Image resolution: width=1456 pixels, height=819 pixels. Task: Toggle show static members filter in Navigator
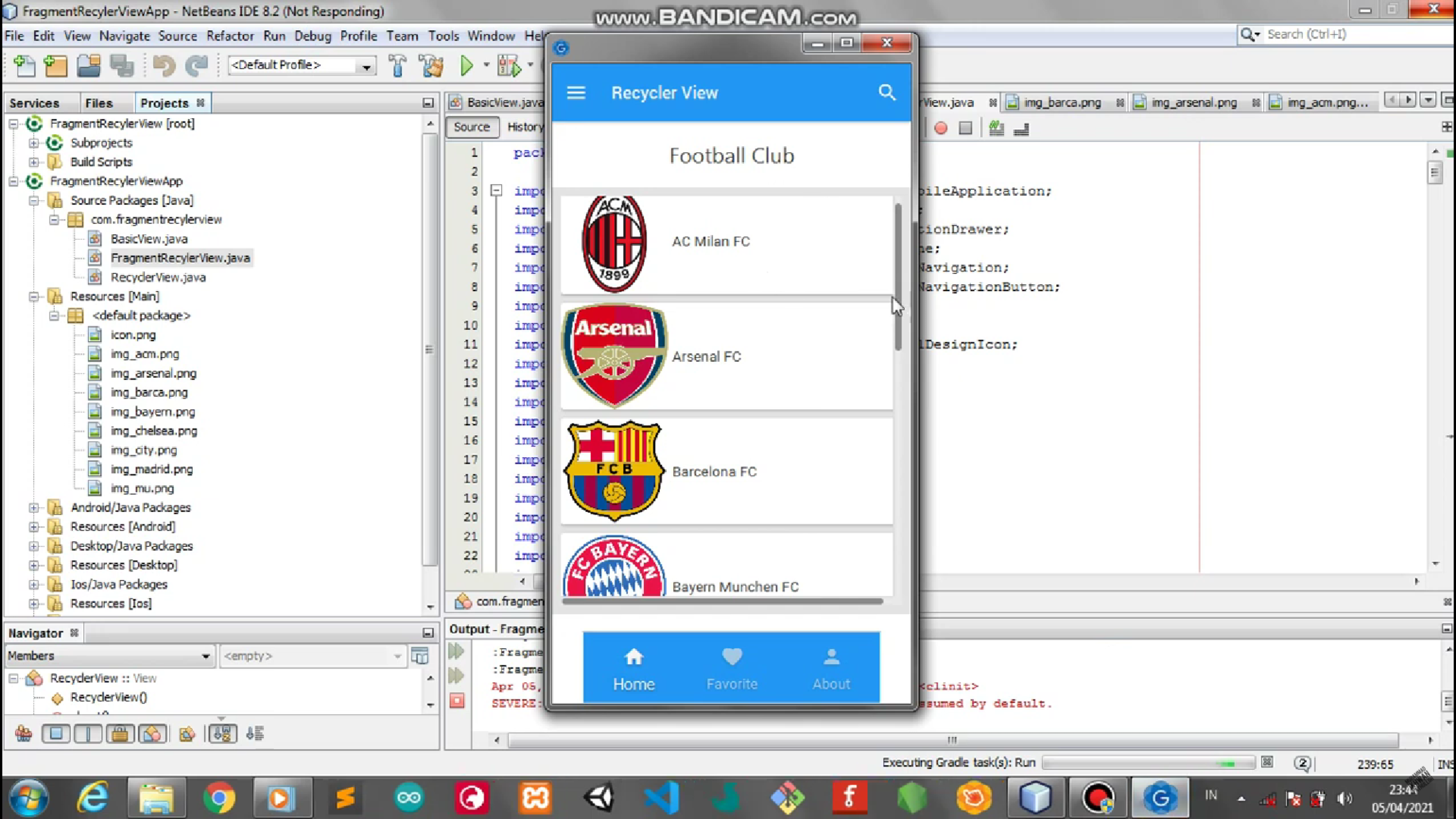[88, 734]
